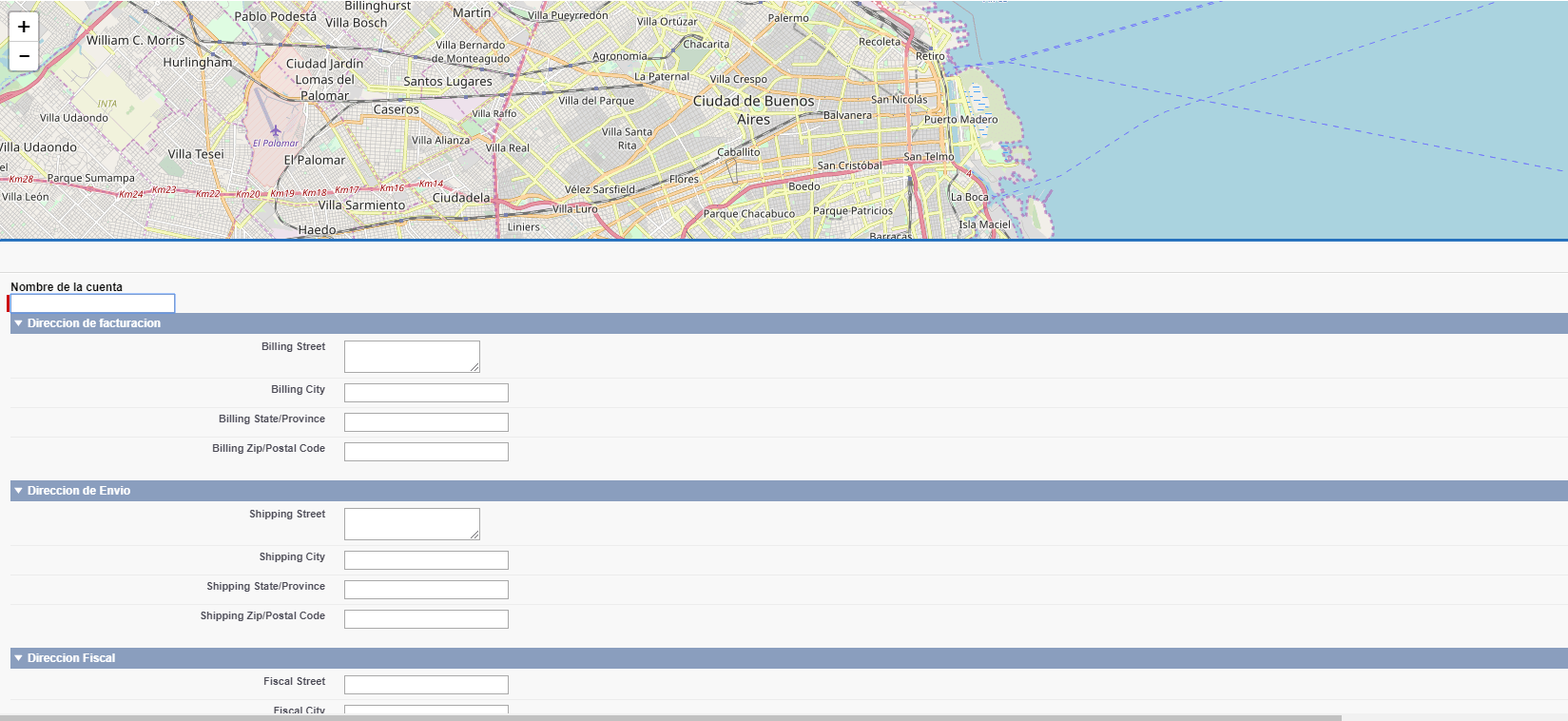Viewport: 1568px width, 721px height.
Task: Select the Shipping Zip/Postal Code field
Action: click(426, 619)
